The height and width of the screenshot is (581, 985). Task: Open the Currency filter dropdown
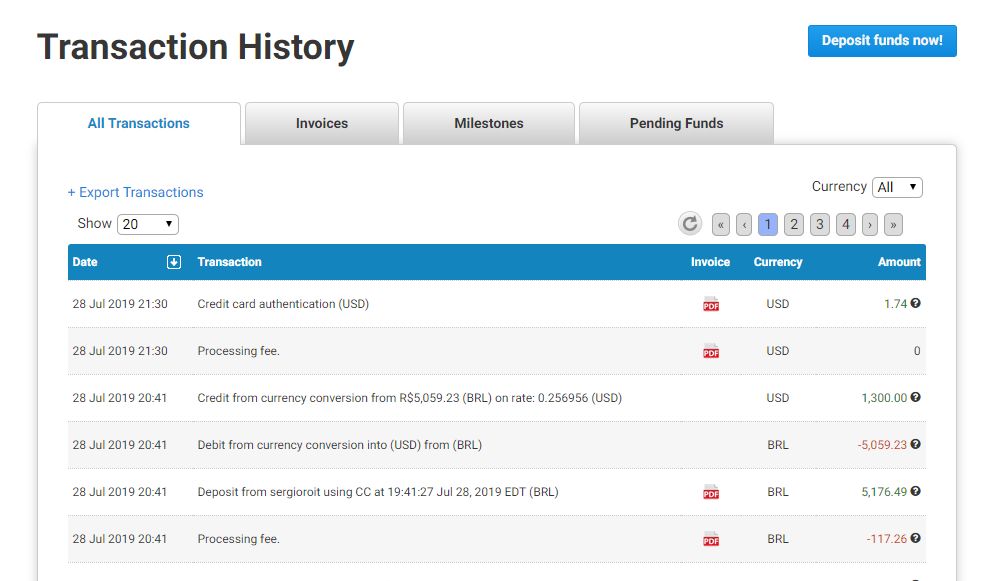[897, 187]
